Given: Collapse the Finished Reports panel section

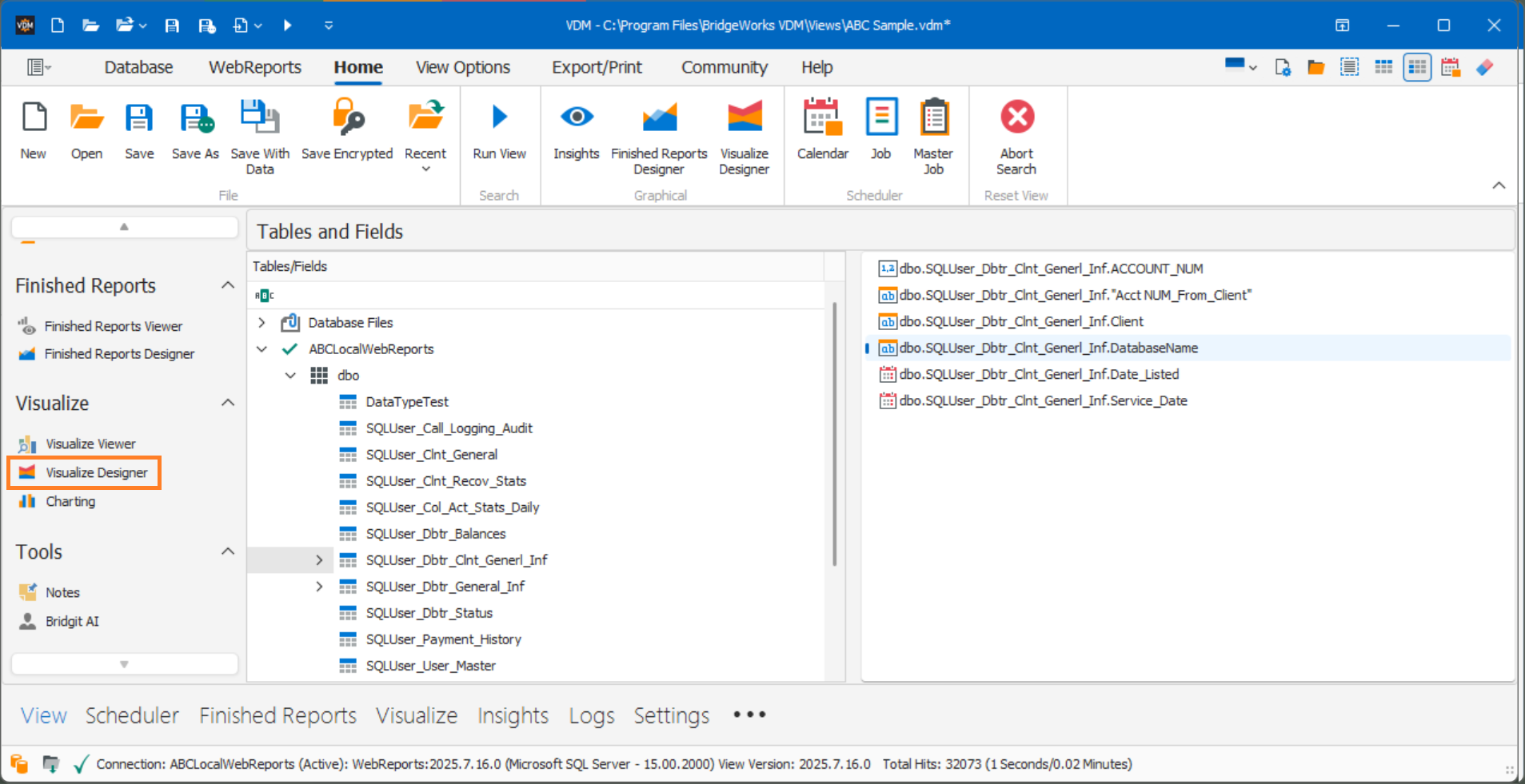Looking at the screenshot, I should (x=228, y=285).
